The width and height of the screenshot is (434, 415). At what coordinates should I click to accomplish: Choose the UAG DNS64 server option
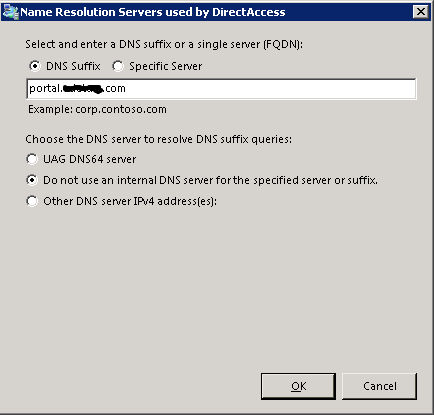pyautogui.click(x=32, y=159)
